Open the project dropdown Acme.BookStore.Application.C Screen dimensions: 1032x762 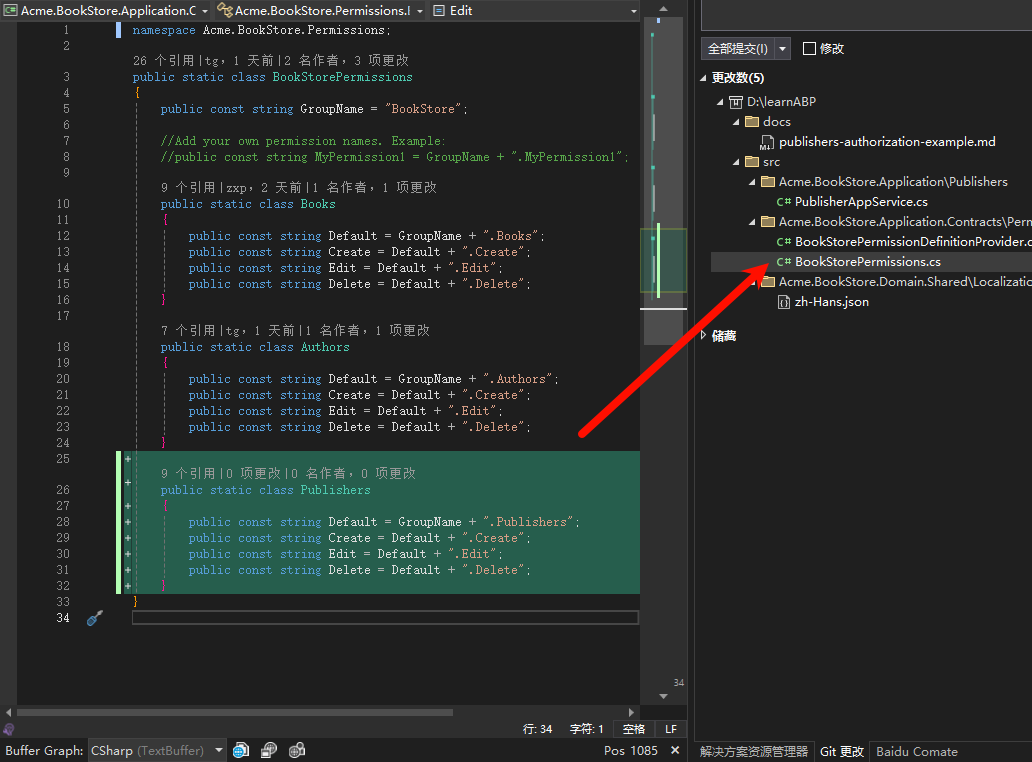click(205, 11)
